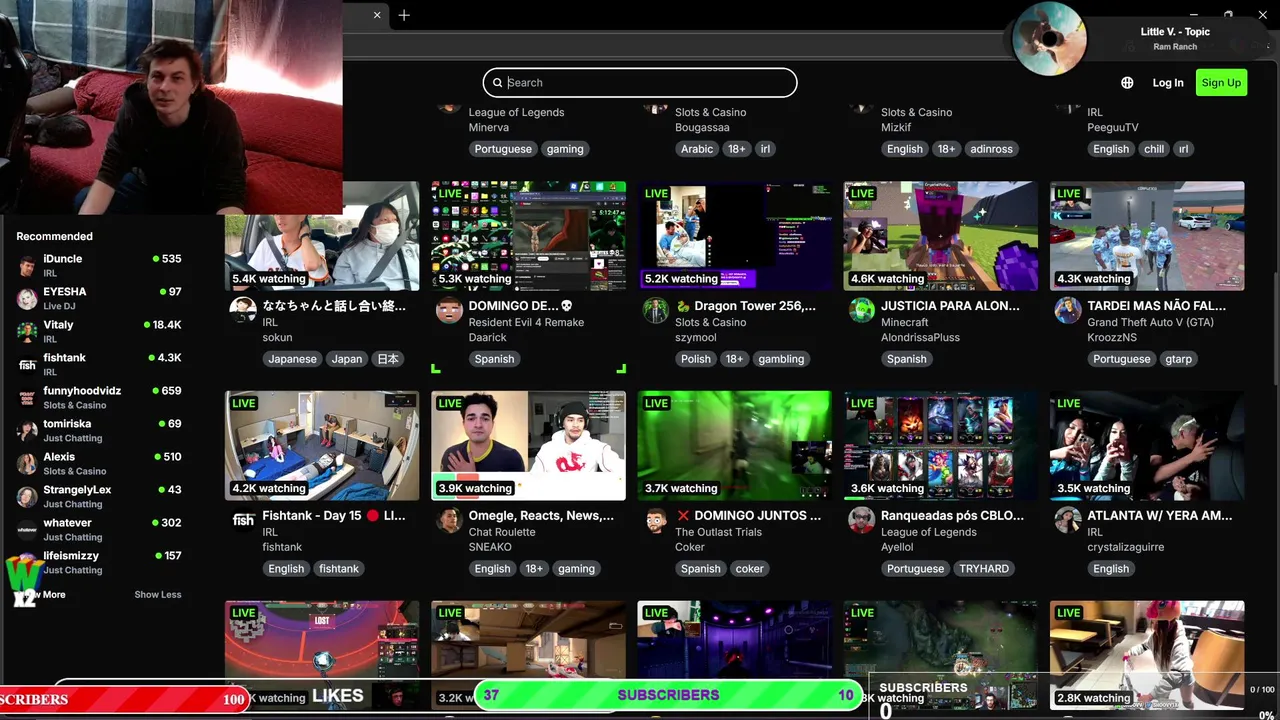Click the Log In button

[x=1167, y=83]
